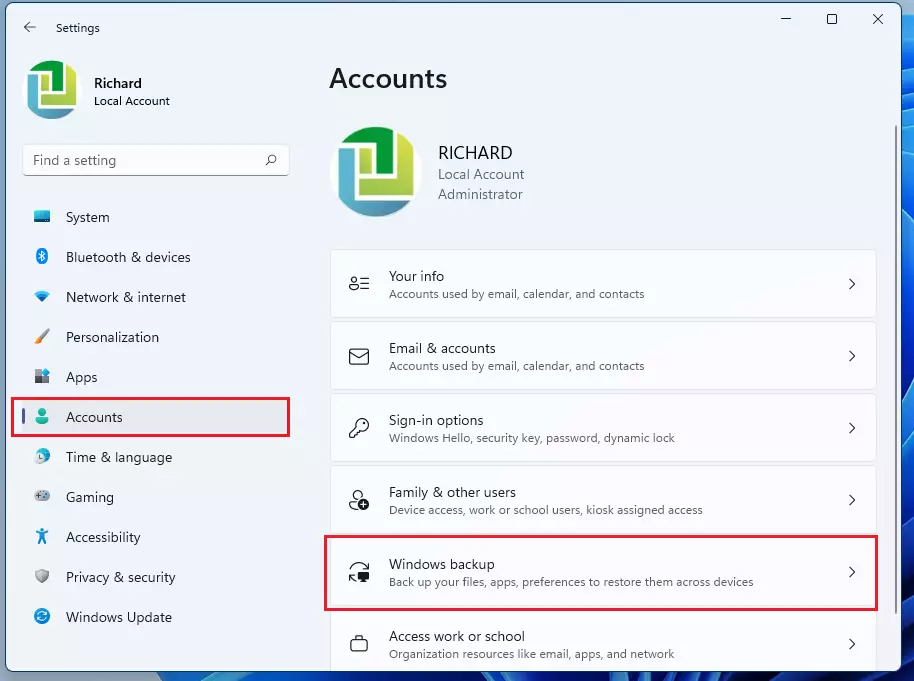Click the Accessibility figure icon
This screenshot has height=681, width=914.
click(42, 536)
